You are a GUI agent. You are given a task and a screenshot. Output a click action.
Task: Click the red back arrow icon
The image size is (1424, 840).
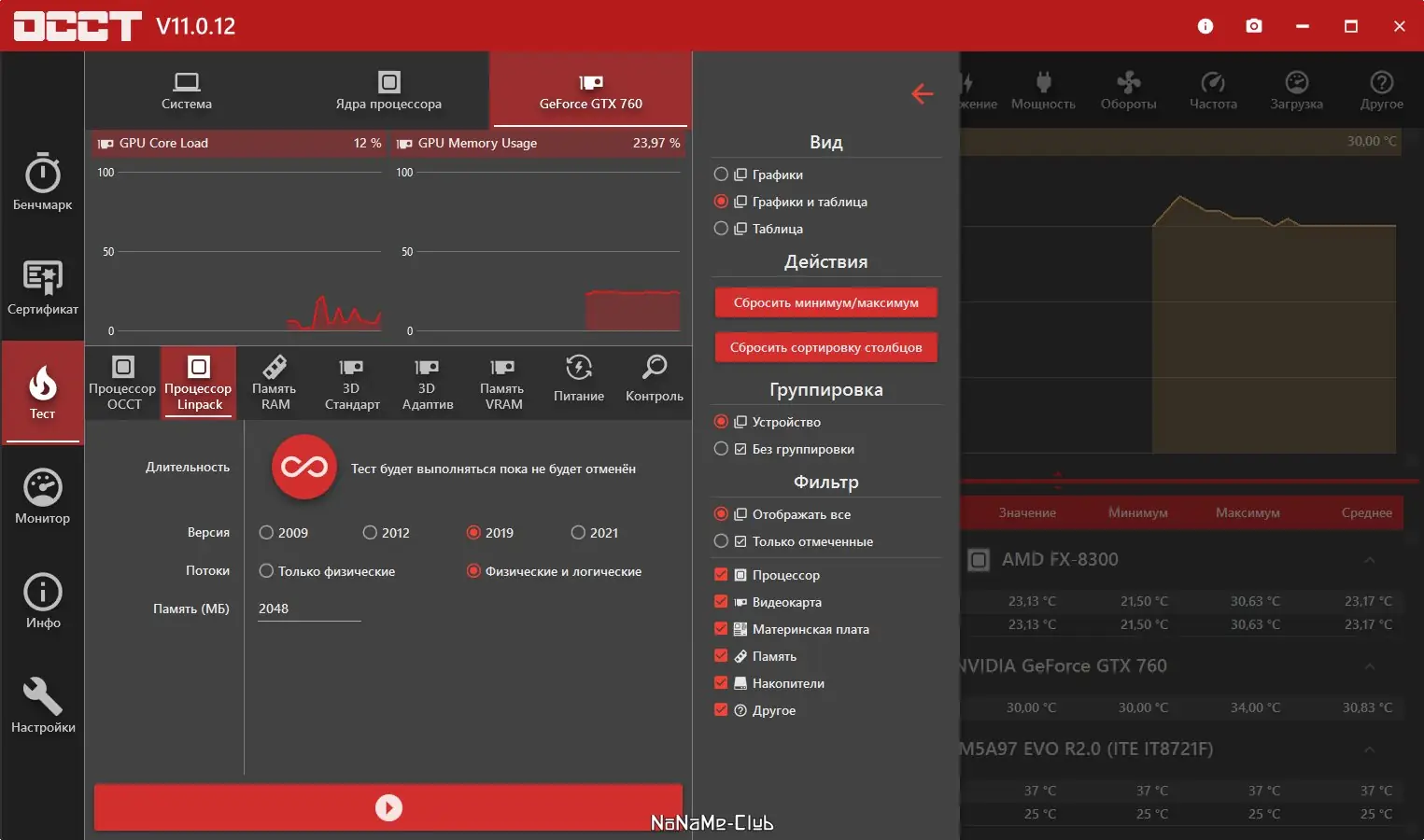(923, 93)
